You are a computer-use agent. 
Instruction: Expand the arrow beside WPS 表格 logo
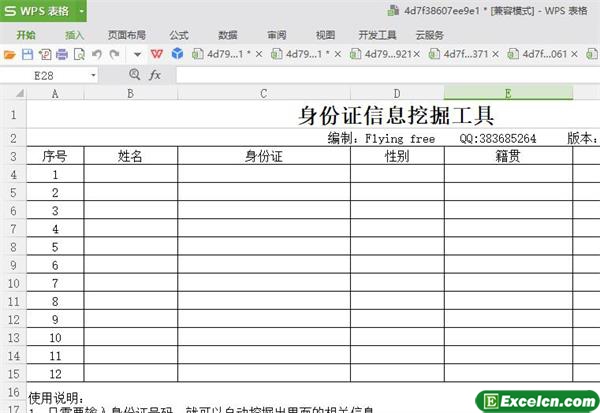pyautogui.click(x=81, y=11)
